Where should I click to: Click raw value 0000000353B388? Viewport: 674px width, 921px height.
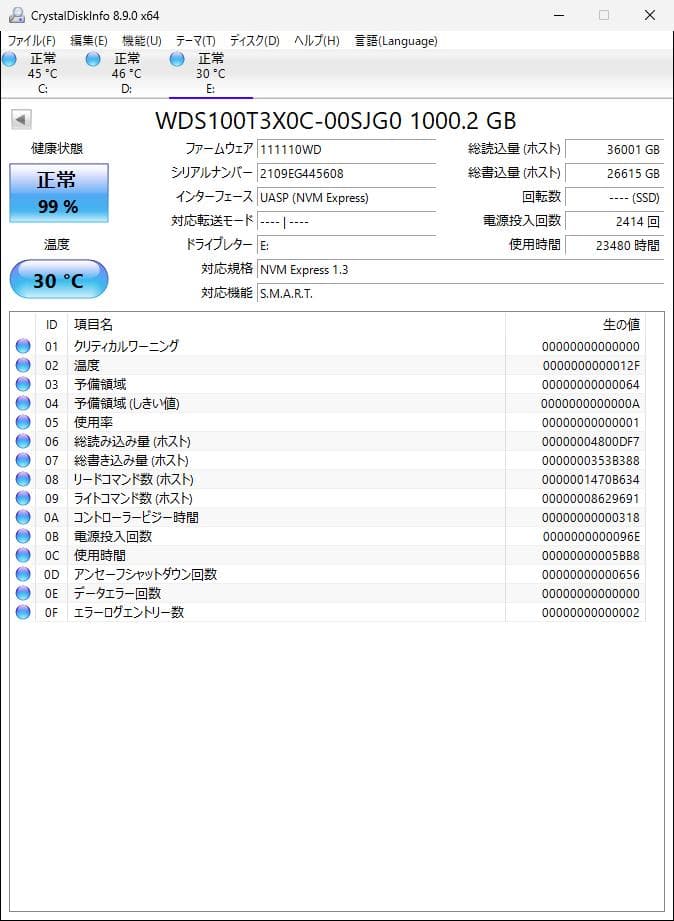tap(591, 460)
